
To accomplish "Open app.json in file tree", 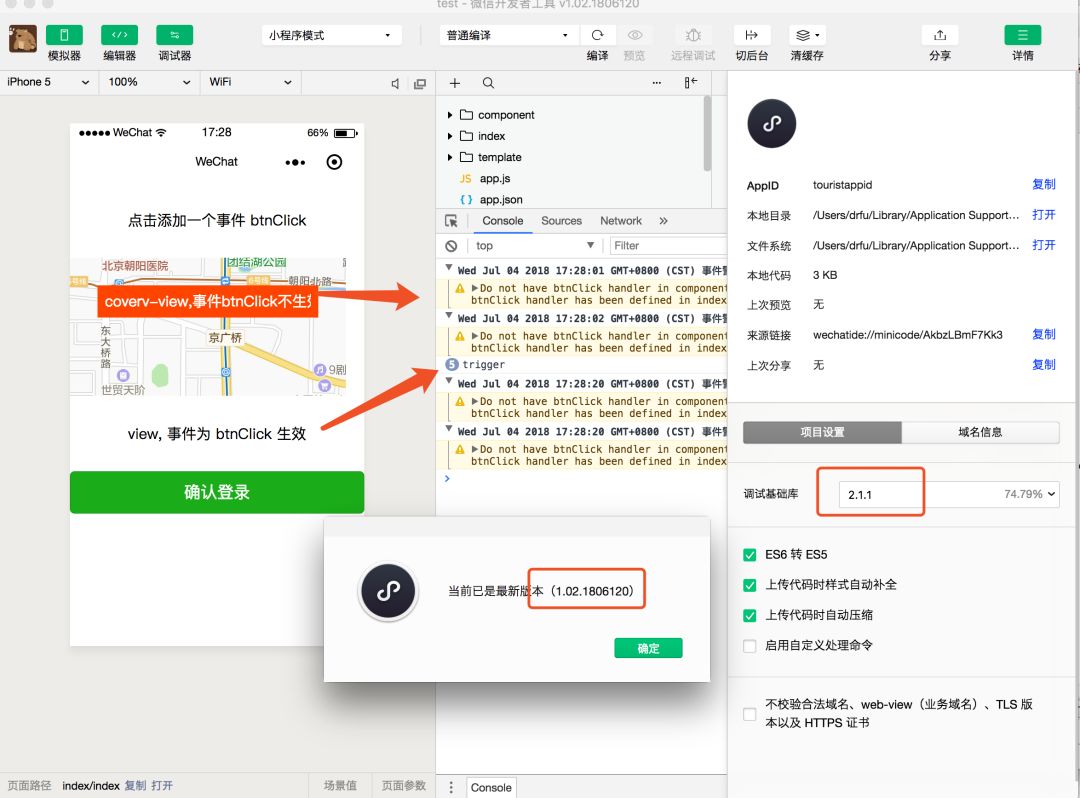I will [x=501, y=200].
